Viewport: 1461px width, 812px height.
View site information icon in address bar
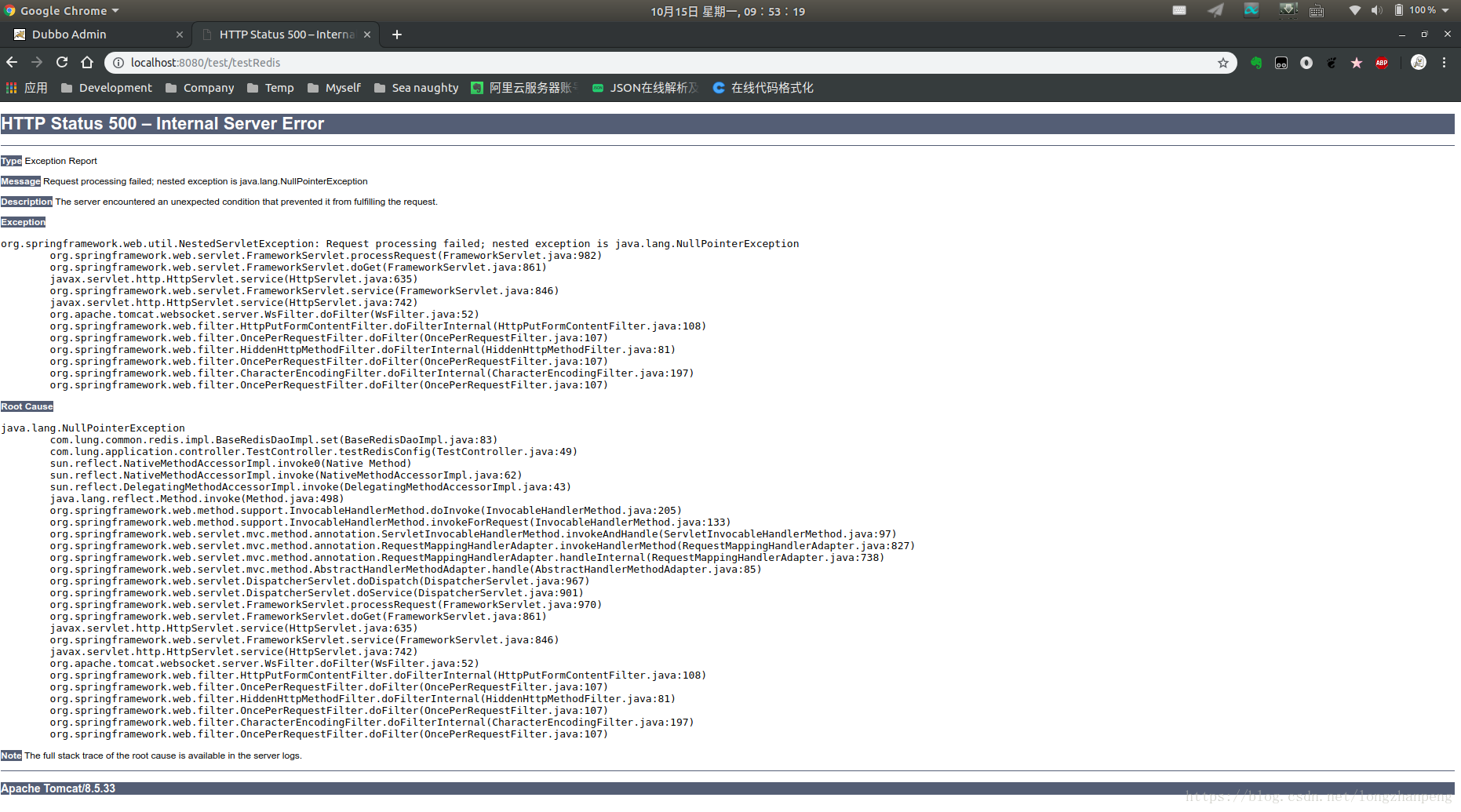pos(118,63)
